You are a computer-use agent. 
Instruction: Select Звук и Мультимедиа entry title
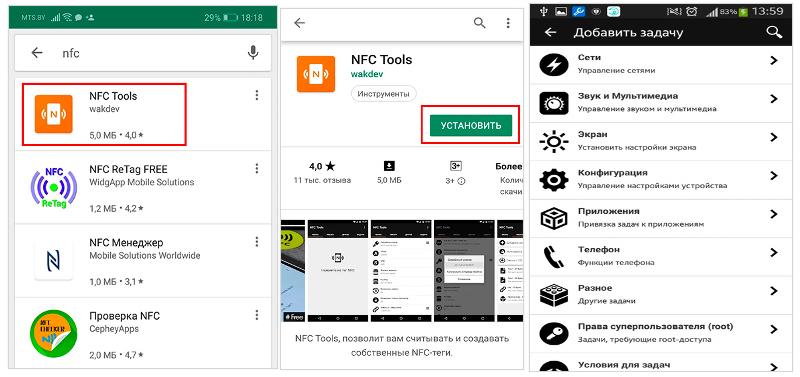tap(628, 96)
